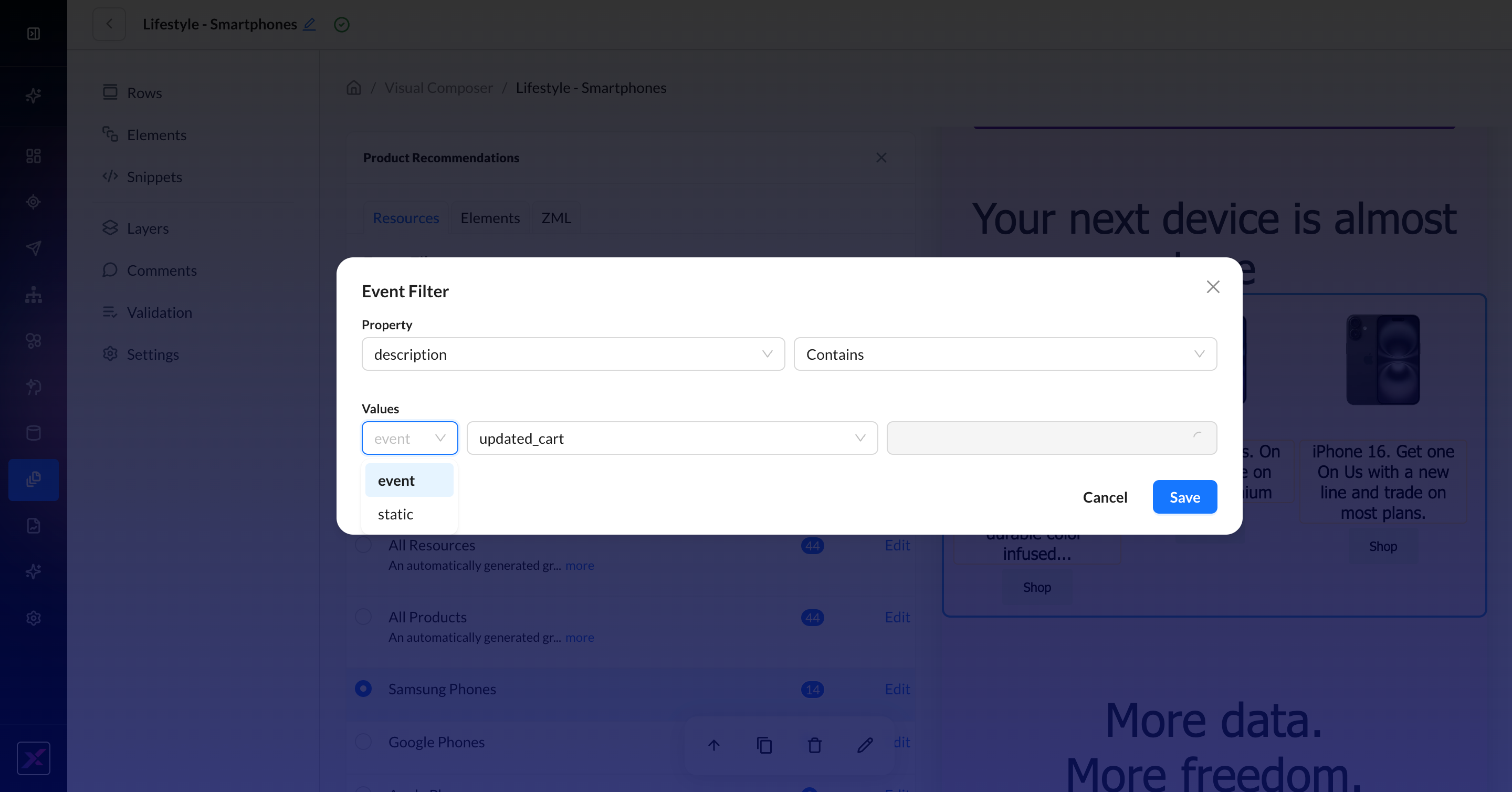
Task: Edit the Lifestyle - Smartphones title with the pencil
Action: tap(309, 24)
